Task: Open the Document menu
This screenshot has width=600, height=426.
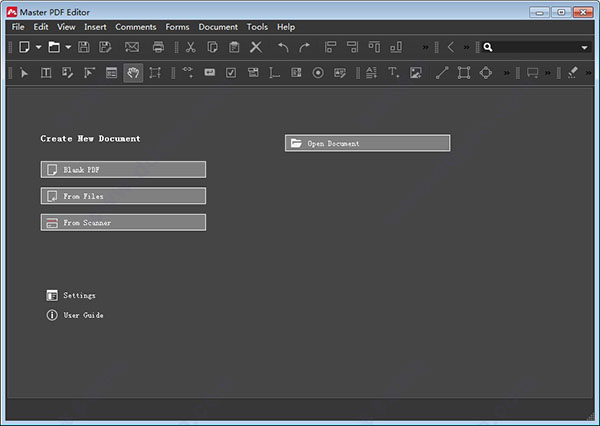Action: (x=218, y=27)
